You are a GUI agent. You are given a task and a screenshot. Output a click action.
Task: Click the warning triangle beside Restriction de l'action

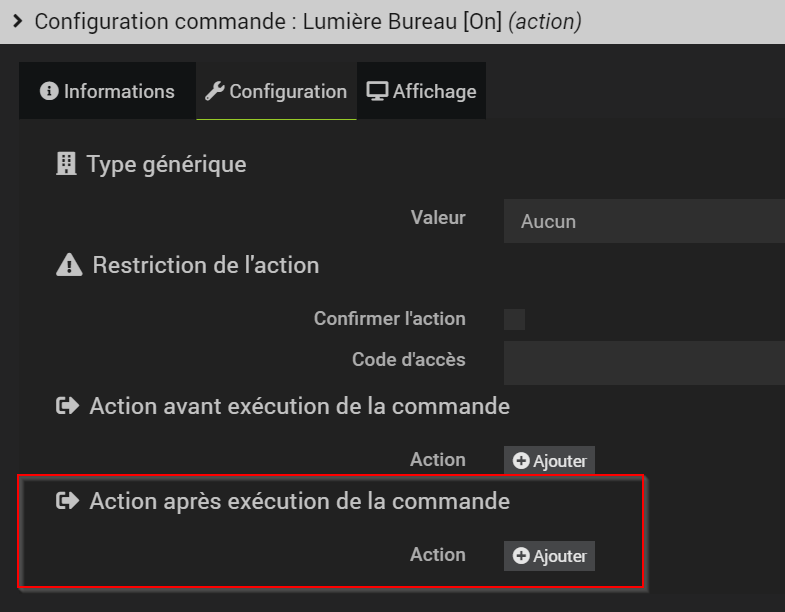69,265
